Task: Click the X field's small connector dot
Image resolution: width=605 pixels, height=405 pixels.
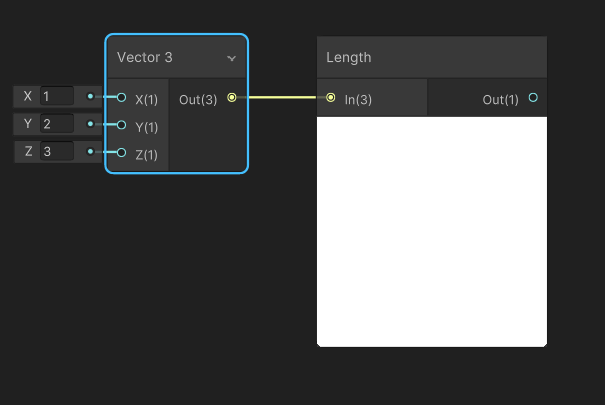Action: [x=90, y=96]
